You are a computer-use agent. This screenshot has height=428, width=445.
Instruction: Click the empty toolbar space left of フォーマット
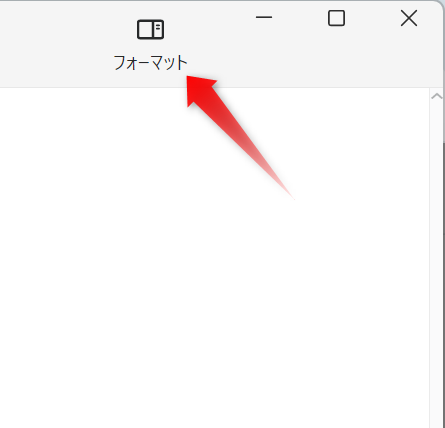(x=53, y=43)
